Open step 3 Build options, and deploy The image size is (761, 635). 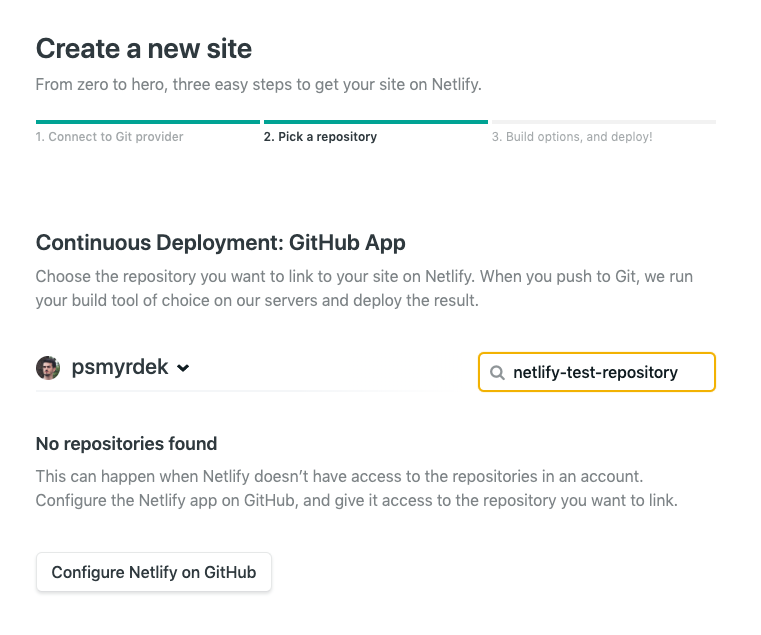click(572, 137)
